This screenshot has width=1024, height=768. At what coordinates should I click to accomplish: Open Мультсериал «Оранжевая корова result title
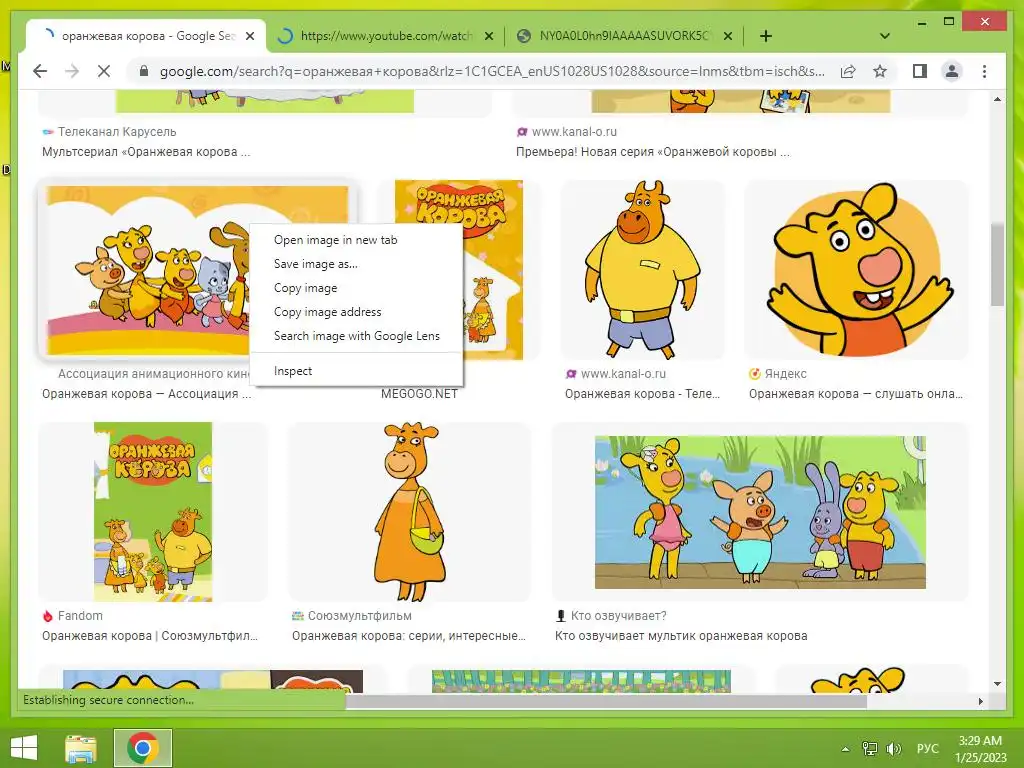click(x=146, y=152)
